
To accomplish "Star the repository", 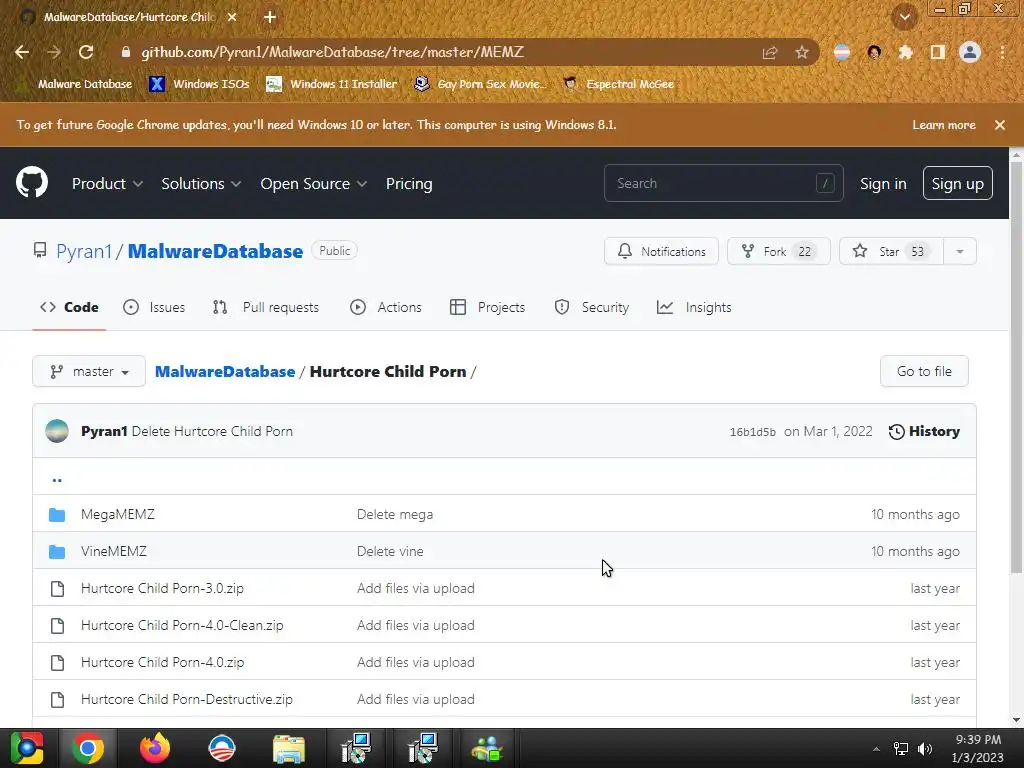I will point(891,251).
